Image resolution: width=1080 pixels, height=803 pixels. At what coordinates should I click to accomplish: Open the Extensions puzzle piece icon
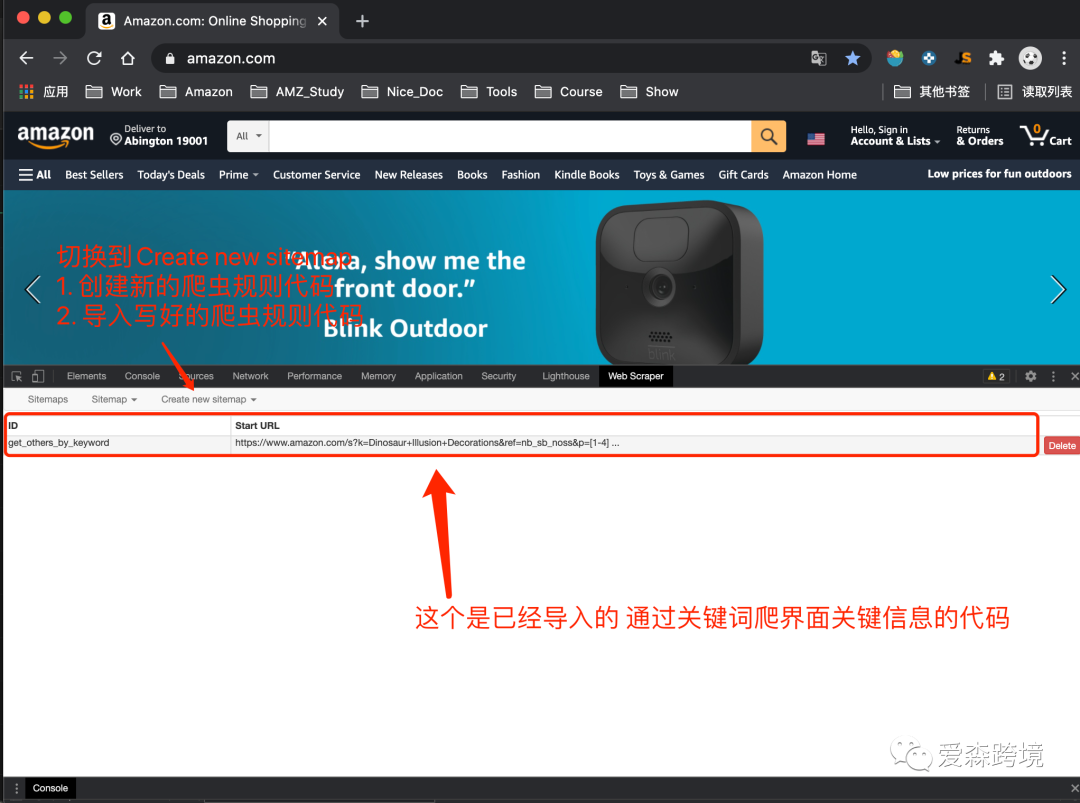(x=996, y=59)
